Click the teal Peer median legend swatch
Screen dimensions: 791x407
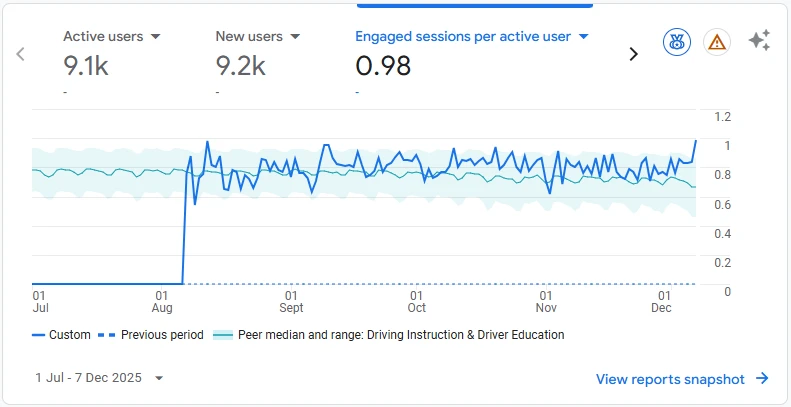[x=223, y=335]
